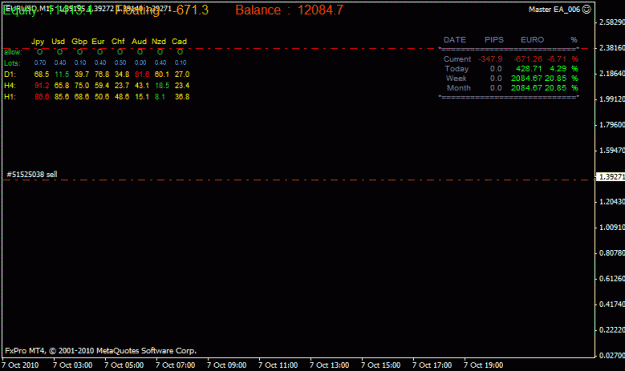Select the PIPS header in stats table
Screen dimensions: 625x371
click(494, 40)
